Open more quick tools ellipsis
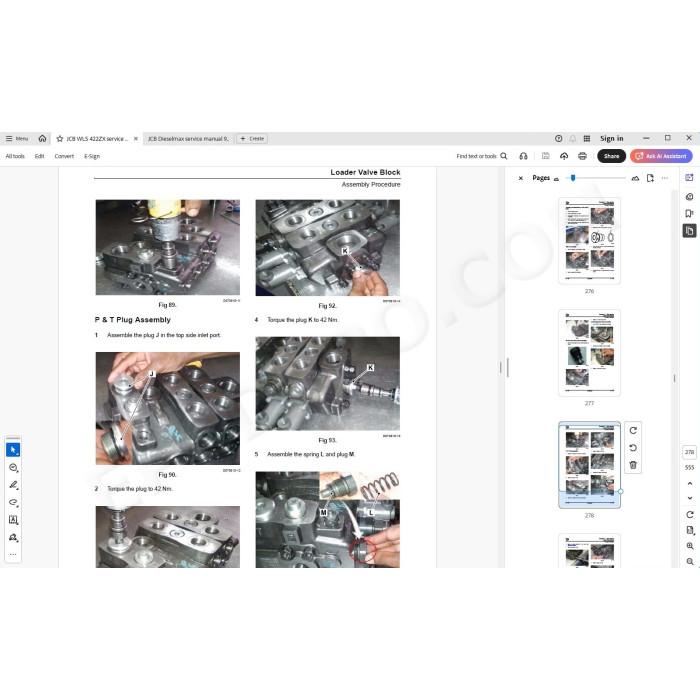The width and height of the screenshot is (700, 700). tap(13, 554)
